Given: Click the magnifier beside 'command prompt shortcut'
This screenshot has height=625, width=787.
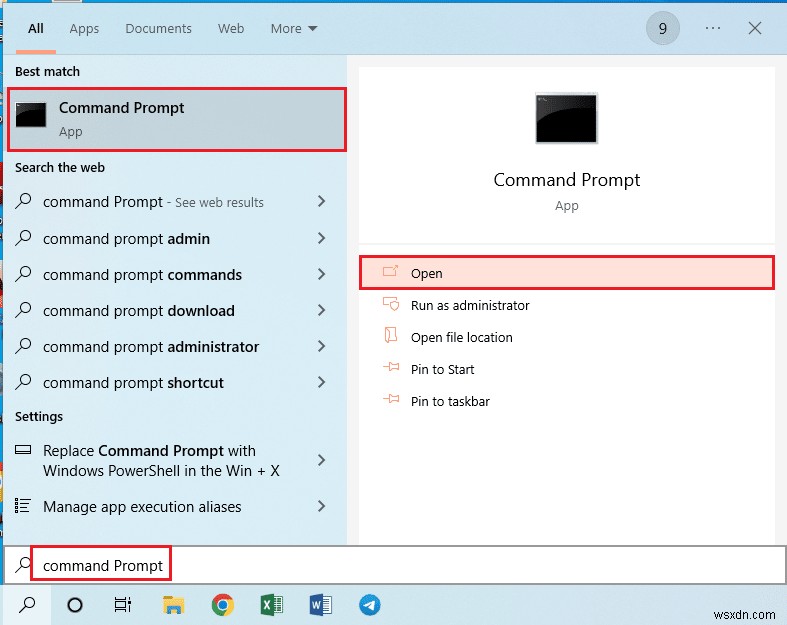Looking at the screenshot, I should pyautogui.click(x=23, y=383).
